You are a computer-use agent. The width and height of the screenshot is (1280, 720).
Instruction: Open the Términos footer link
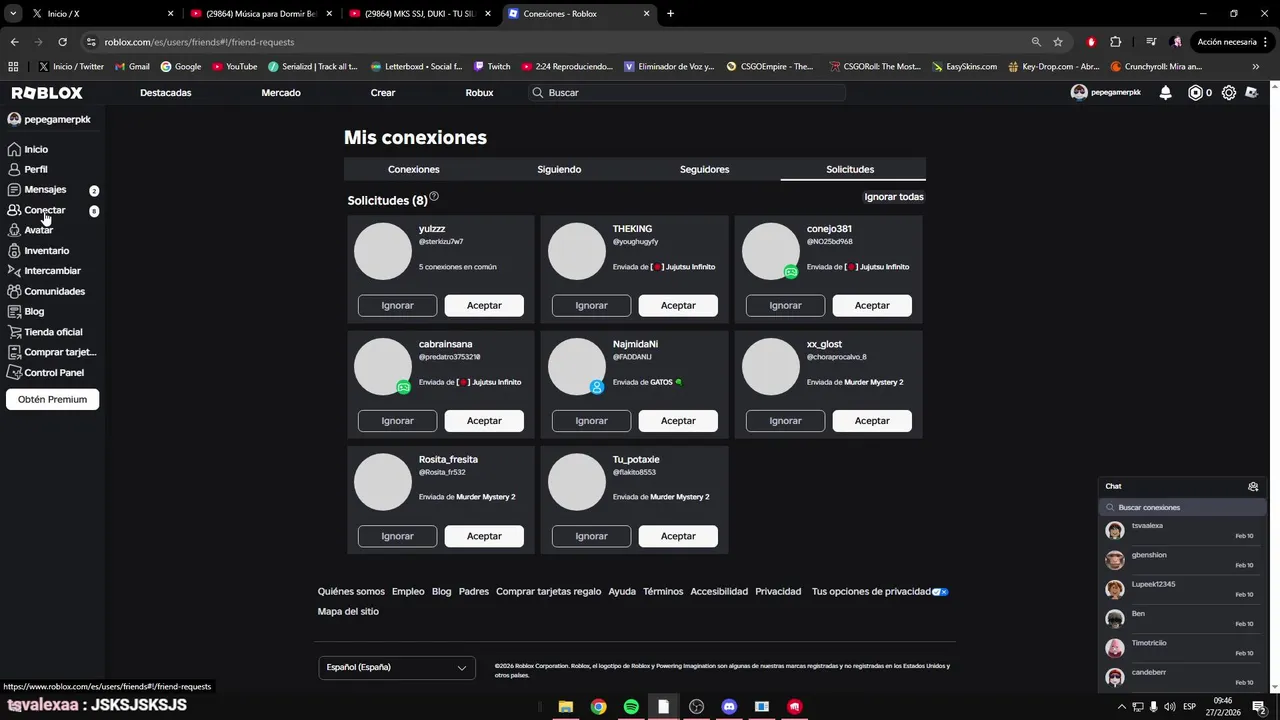coord(663,591)
